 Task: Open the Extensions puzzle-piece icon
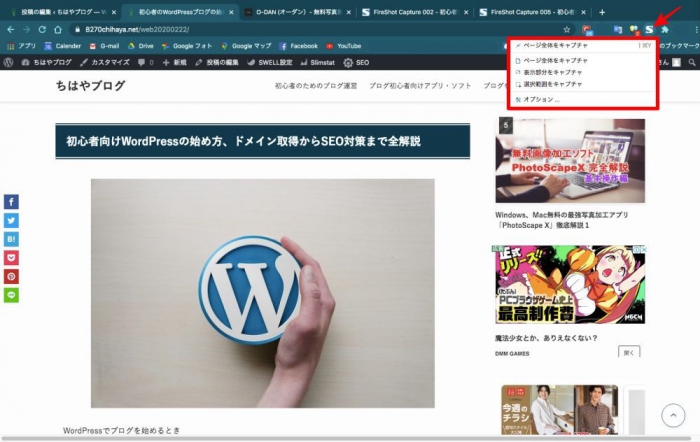coord(665,29)
